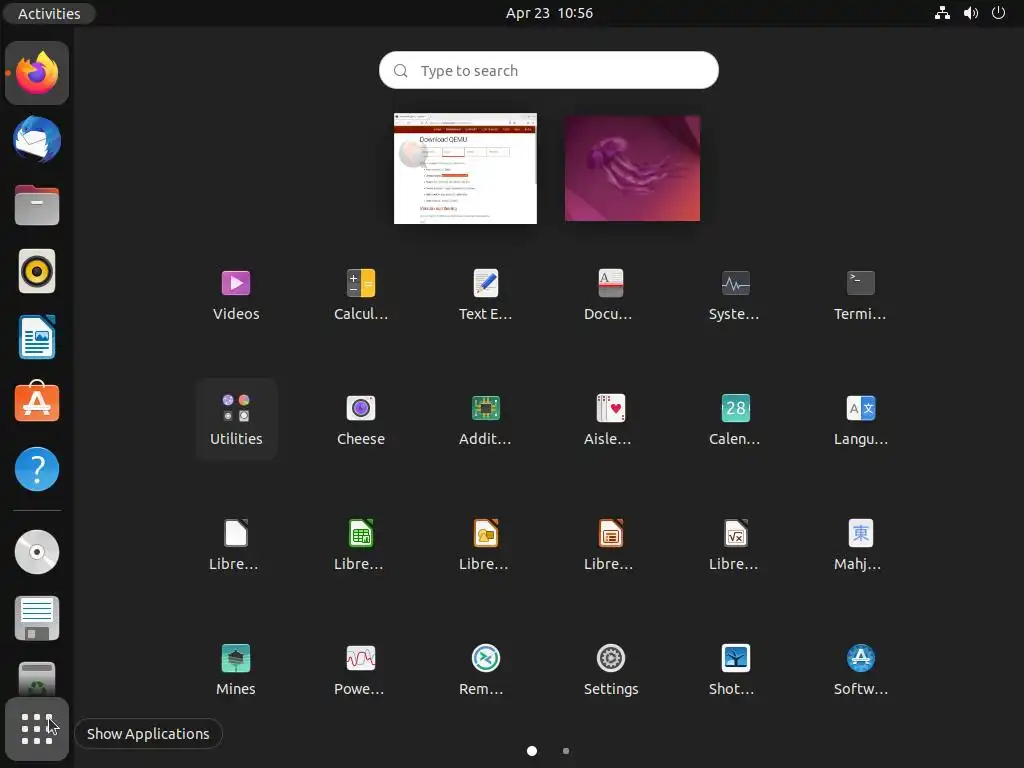Focus the "Type to search" field

pos(549,70)
